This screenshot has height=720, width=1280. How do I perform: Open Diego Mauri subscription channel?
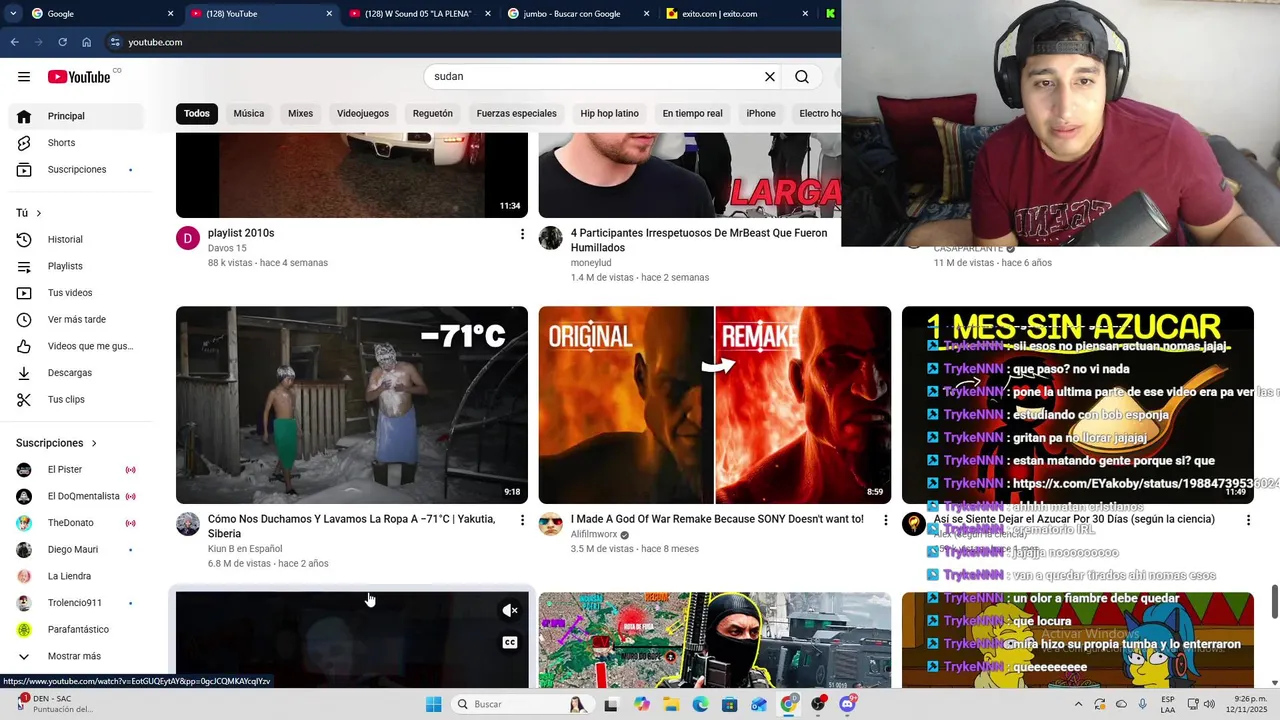(76, 550)
